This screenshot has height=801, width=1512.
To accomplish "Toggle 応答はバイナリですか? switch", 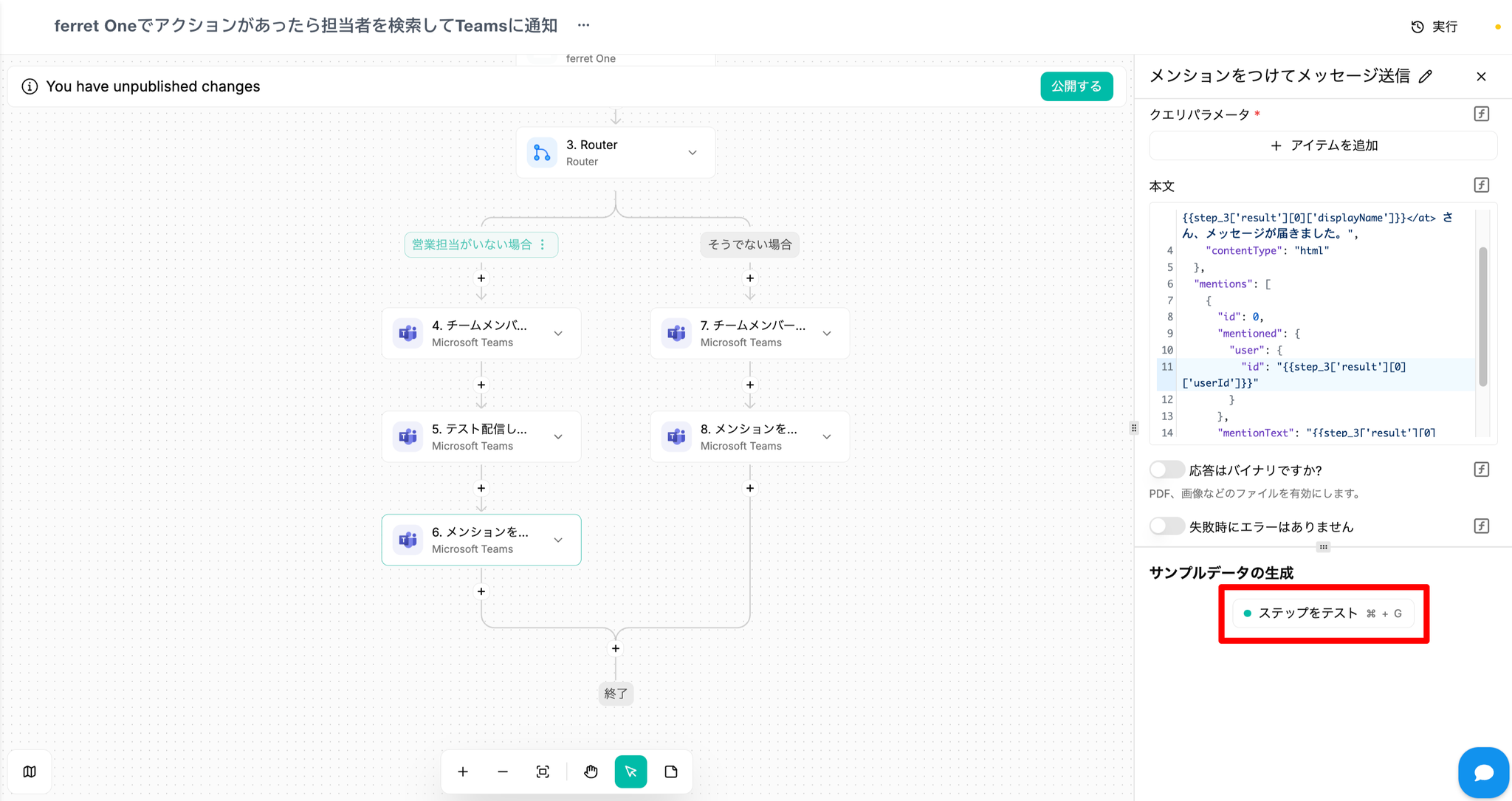I will pyautogui.click(x=1166, y=470).
